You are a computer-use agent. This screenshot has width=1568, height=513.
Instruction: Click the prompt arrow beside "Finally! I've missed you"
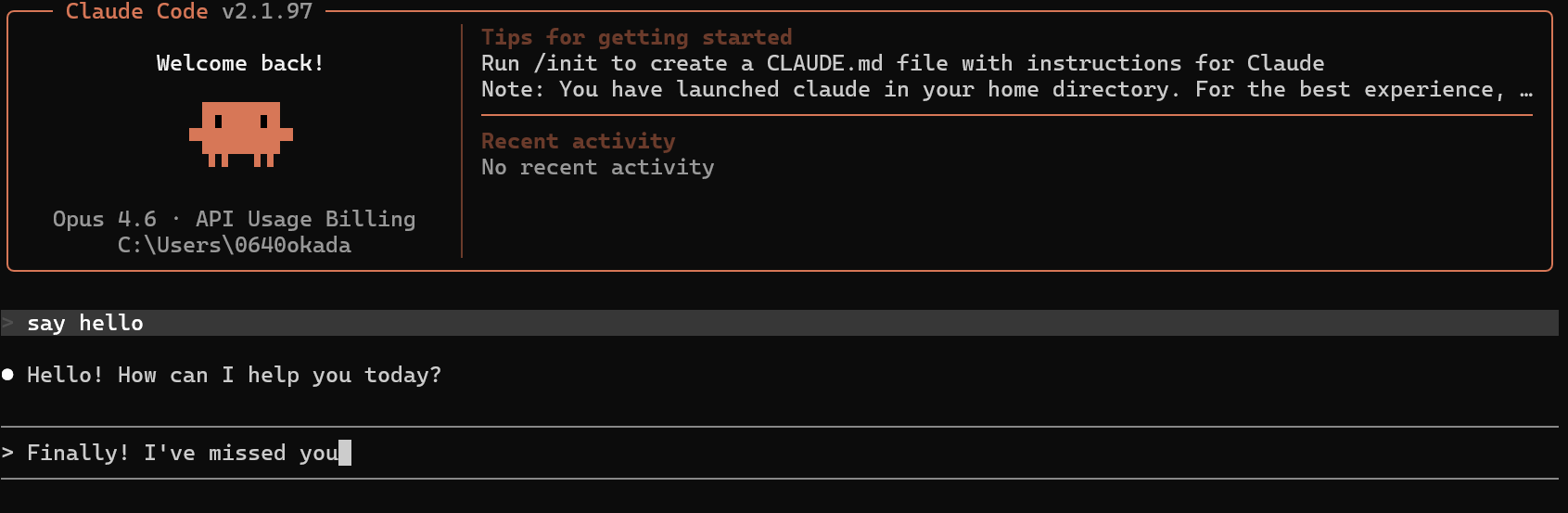tap(8, 453)
